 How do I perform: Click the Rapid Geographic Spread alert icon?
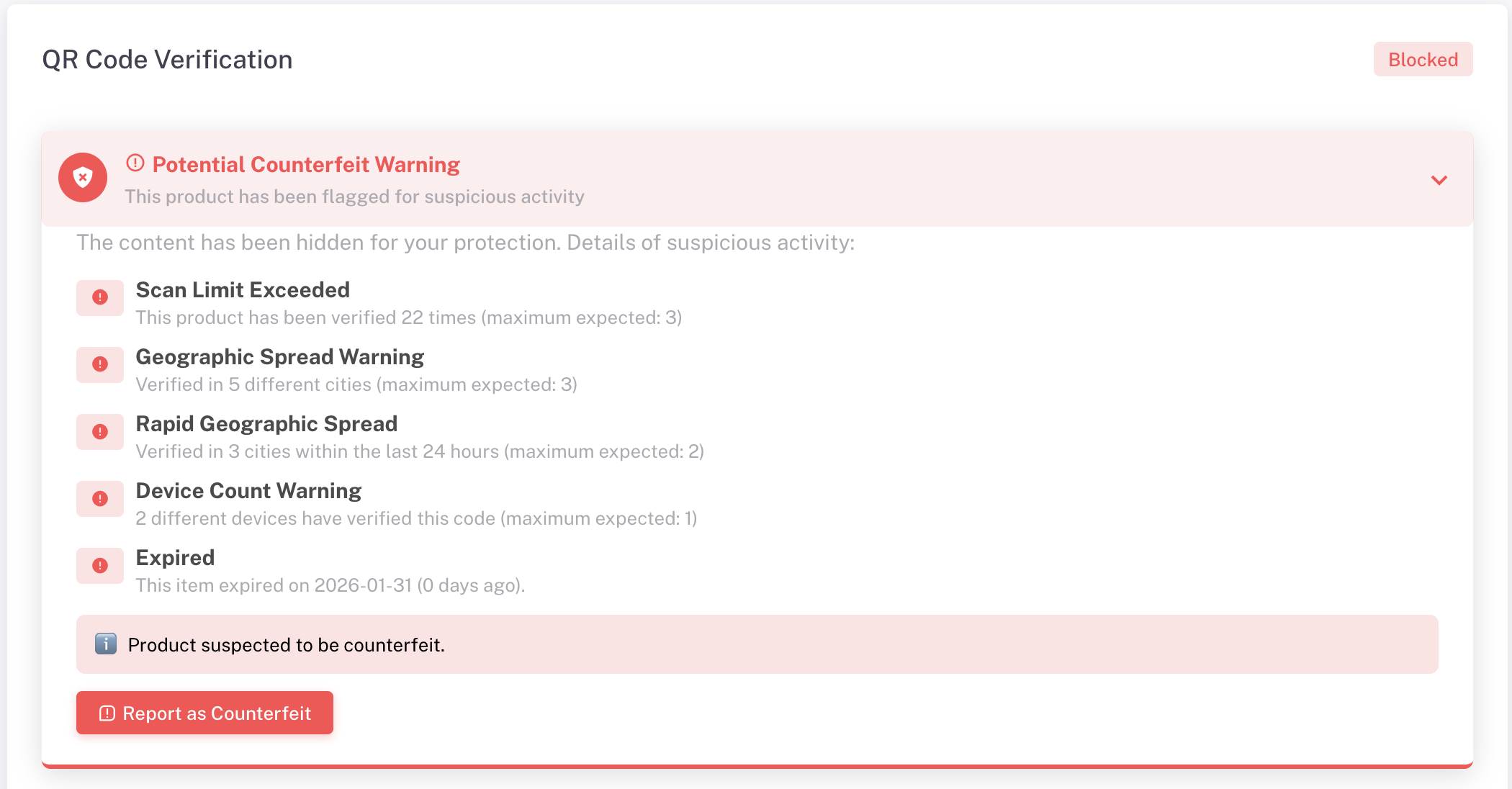100,431
